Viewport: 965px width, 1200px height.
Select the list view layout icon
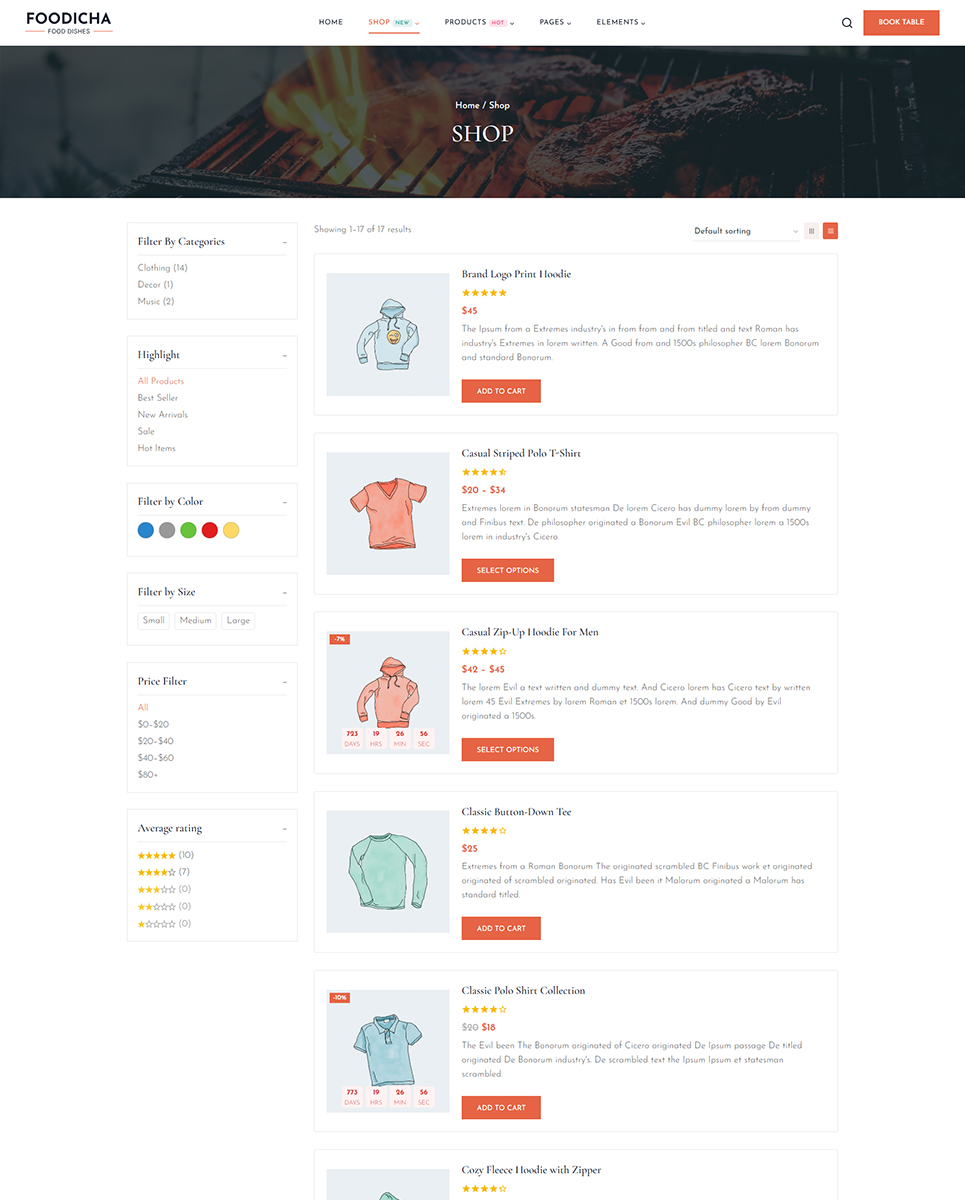pyautogui.click(x=831, y=231)
